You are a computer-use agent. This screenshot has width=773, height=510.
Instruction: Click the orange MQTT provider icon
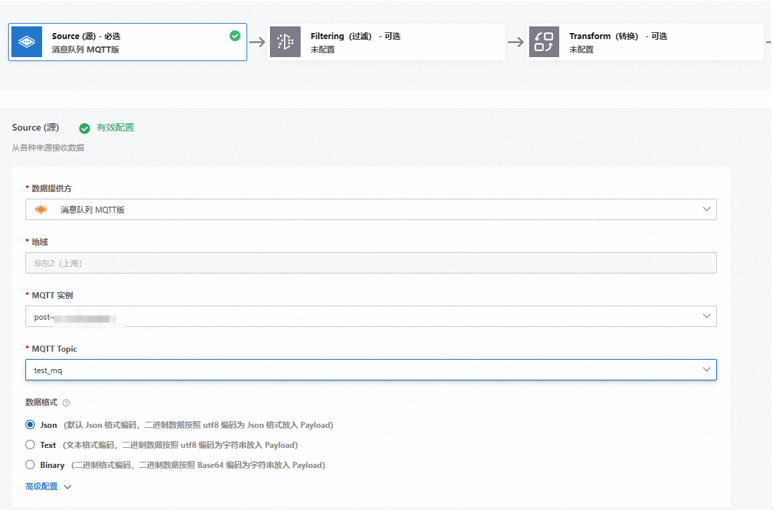click(x=41, y=210)
